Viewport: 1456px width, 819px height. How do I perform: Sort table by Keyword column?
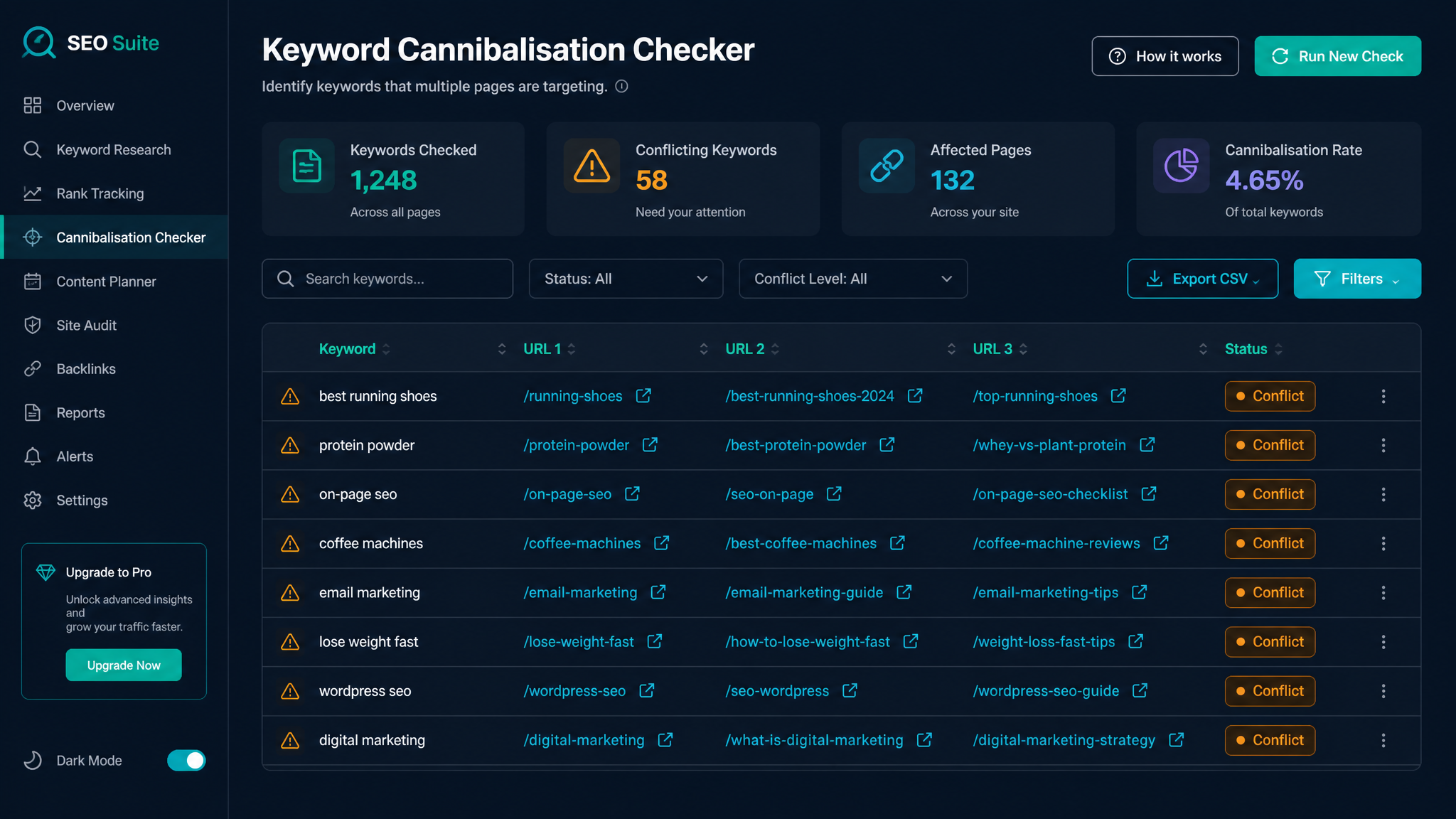347,349
